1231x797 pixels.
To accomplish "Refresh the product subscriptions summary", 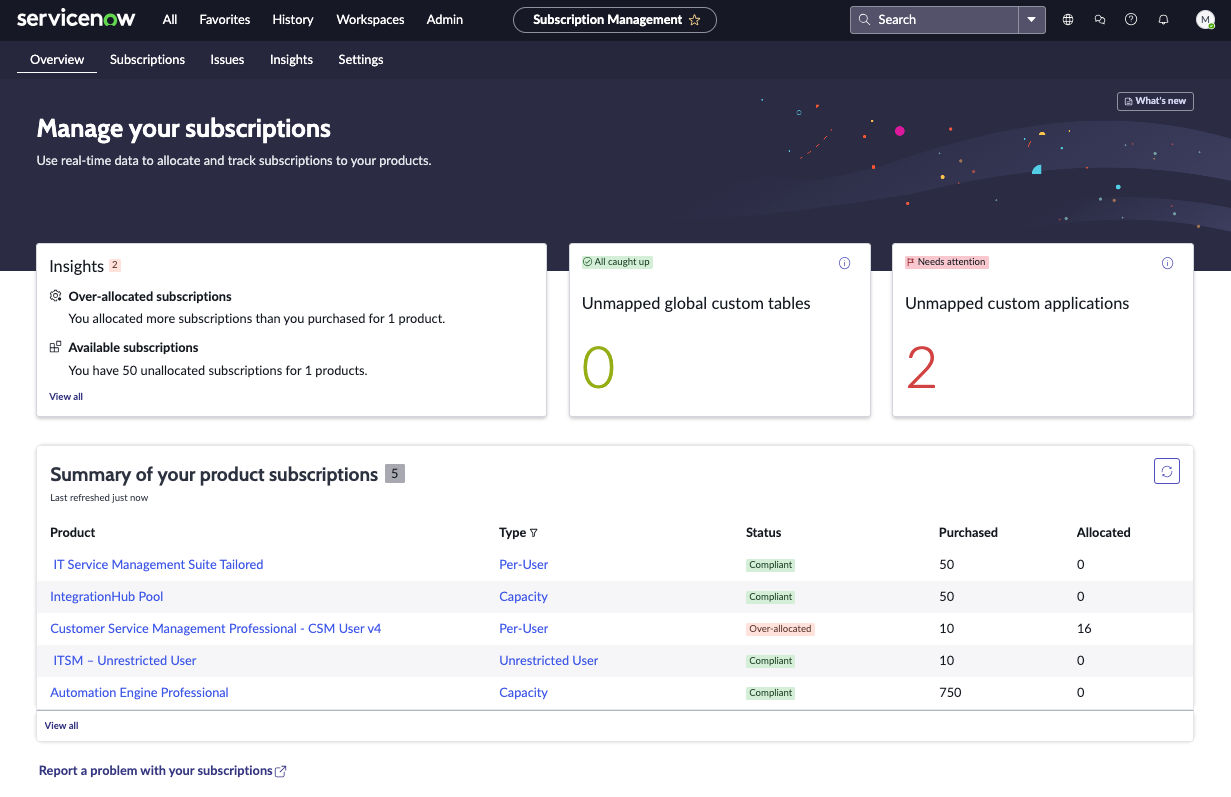I will pos(1166,471).
